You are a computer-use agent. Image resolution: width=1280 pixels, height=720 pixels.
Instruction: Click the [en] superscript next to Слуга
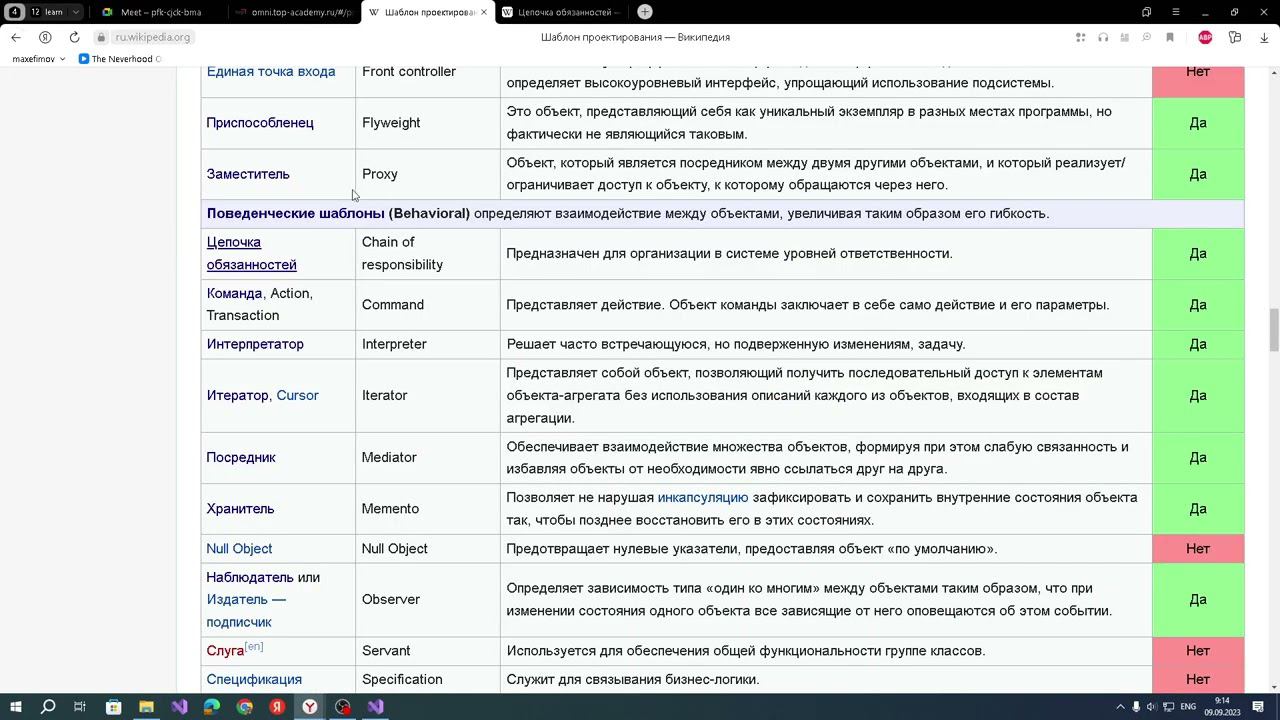[x=254, y=647]
